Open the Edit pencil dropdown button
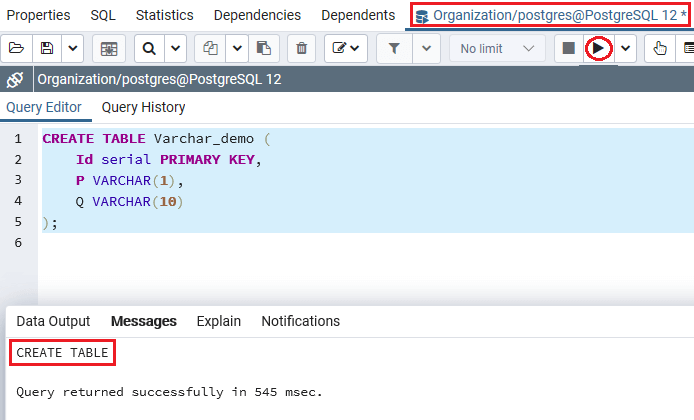694x420 pixels. pos(346,48)
